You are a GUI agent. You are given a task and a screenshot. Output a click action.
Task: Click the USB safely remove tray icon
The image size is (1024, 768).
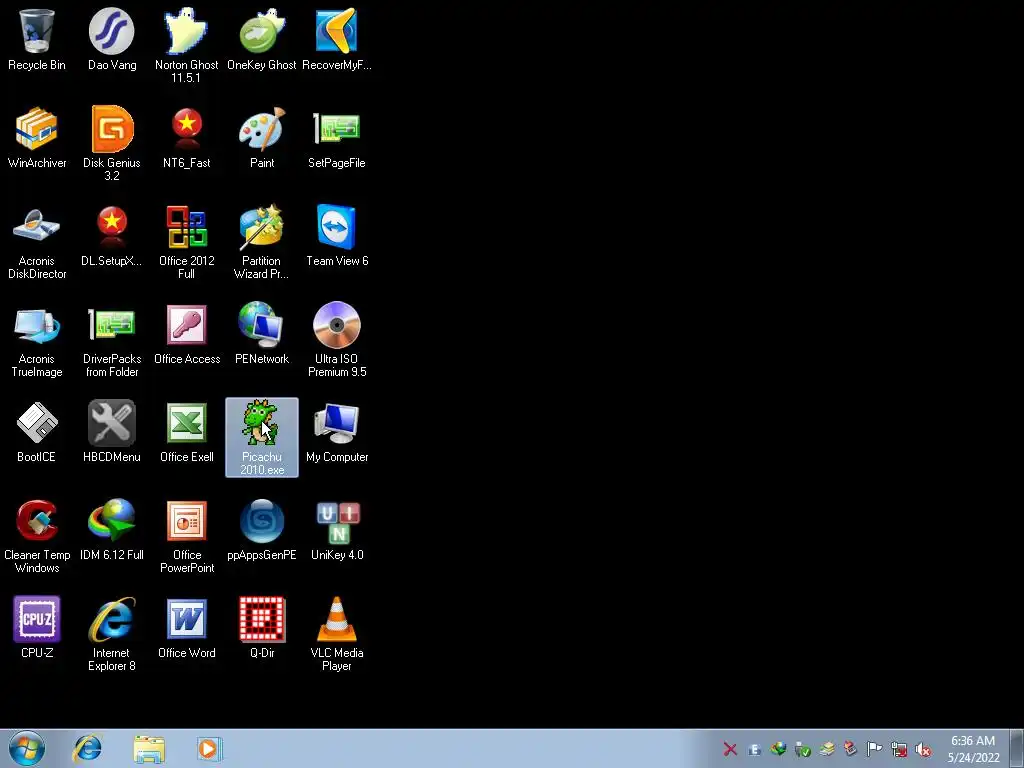[x=803, y=750]
